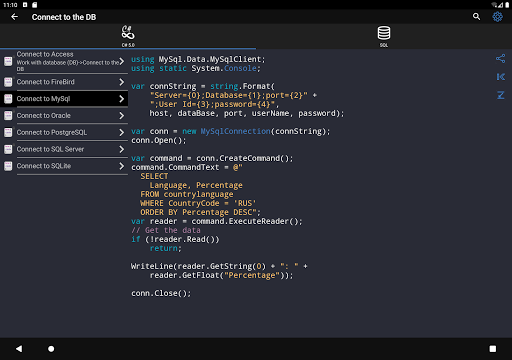Expand the Connect to PostgreSQL chevron

pos(122,132)
